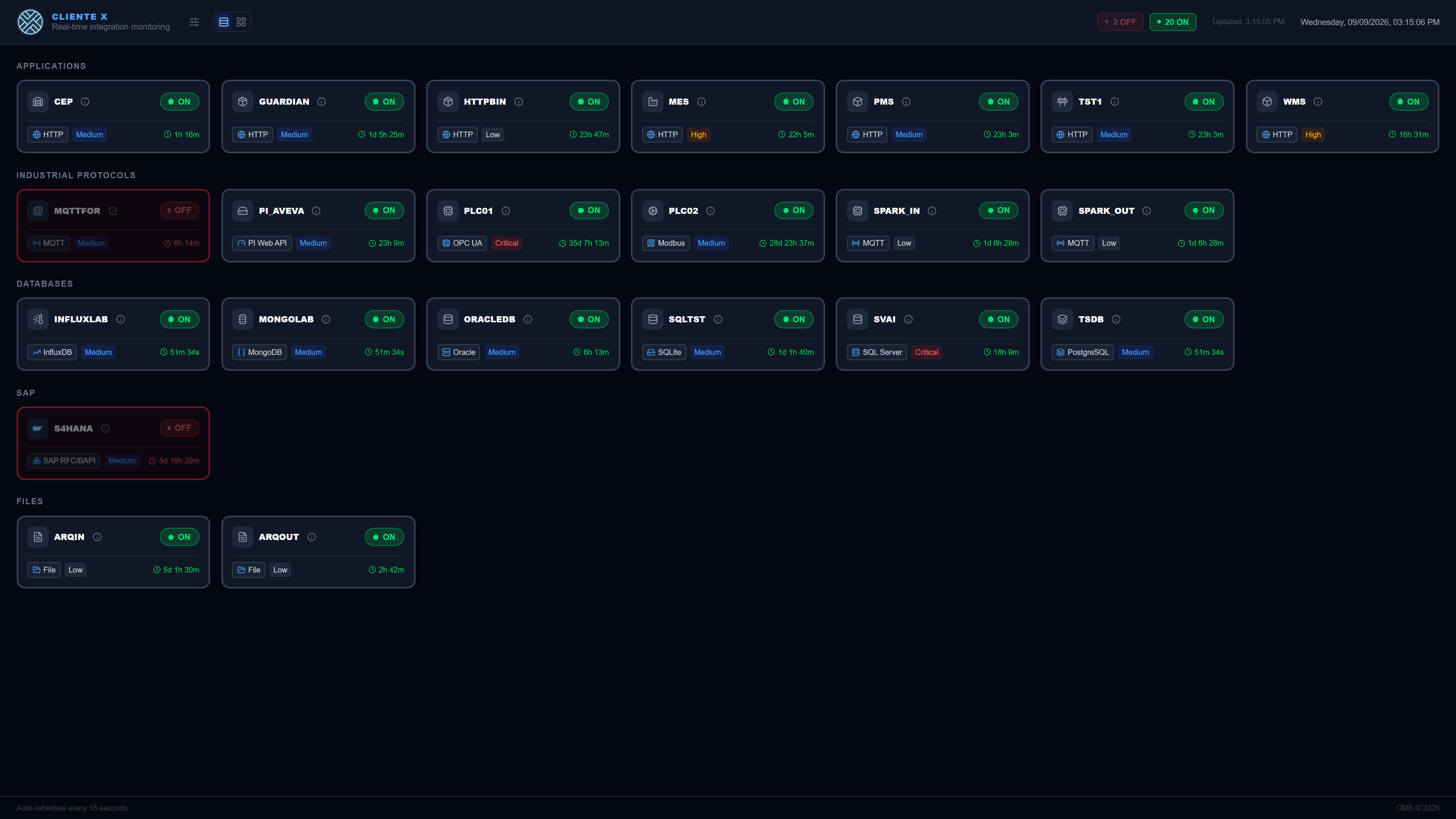Click the info icon beside PLC01
Image resolution: width=1456 pixels, height=819 pixels.
pos(506,211)
